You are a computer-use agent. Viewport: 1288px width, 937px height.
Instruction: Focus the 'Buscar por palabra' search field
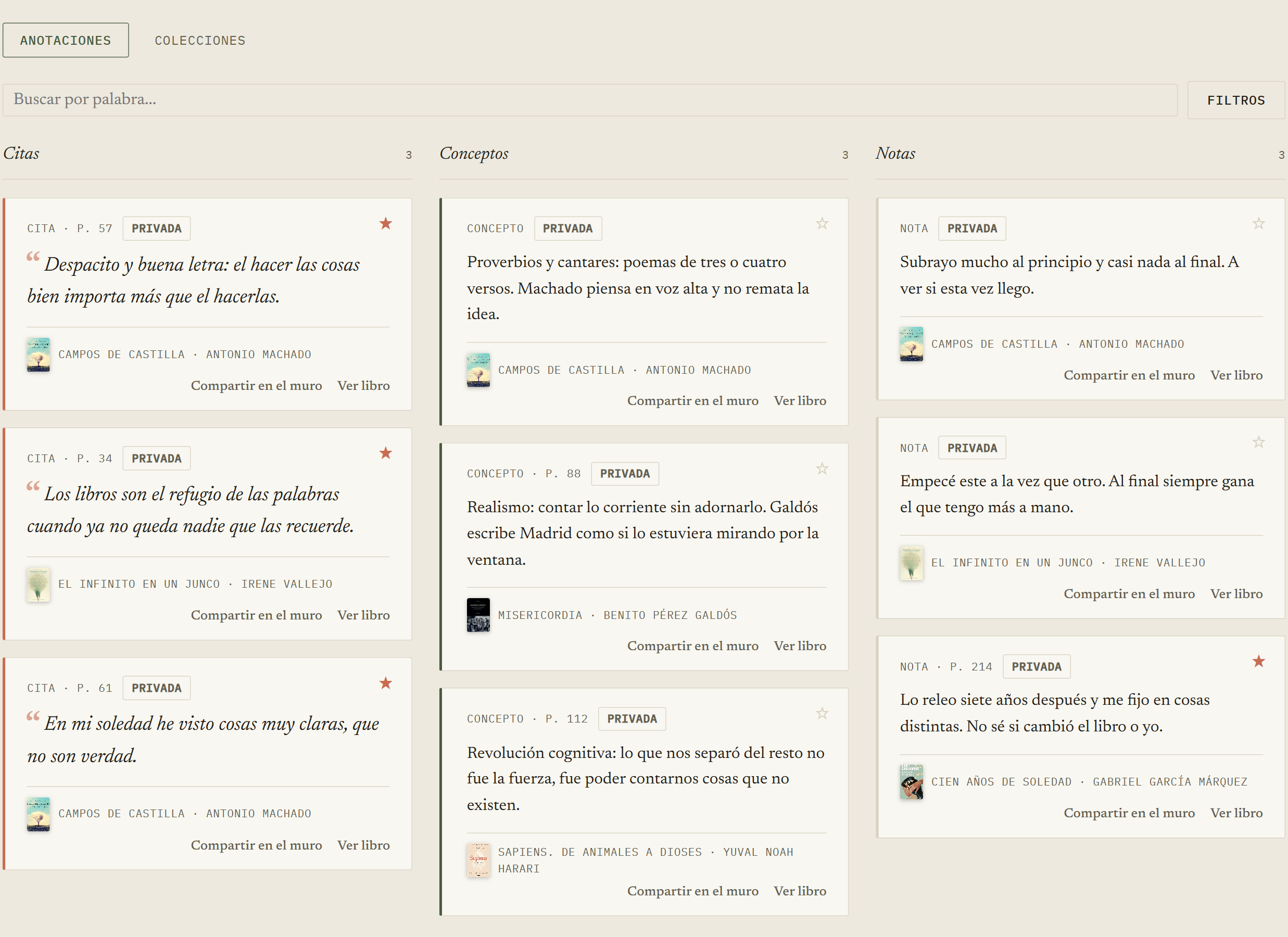(x=590, y=100)
